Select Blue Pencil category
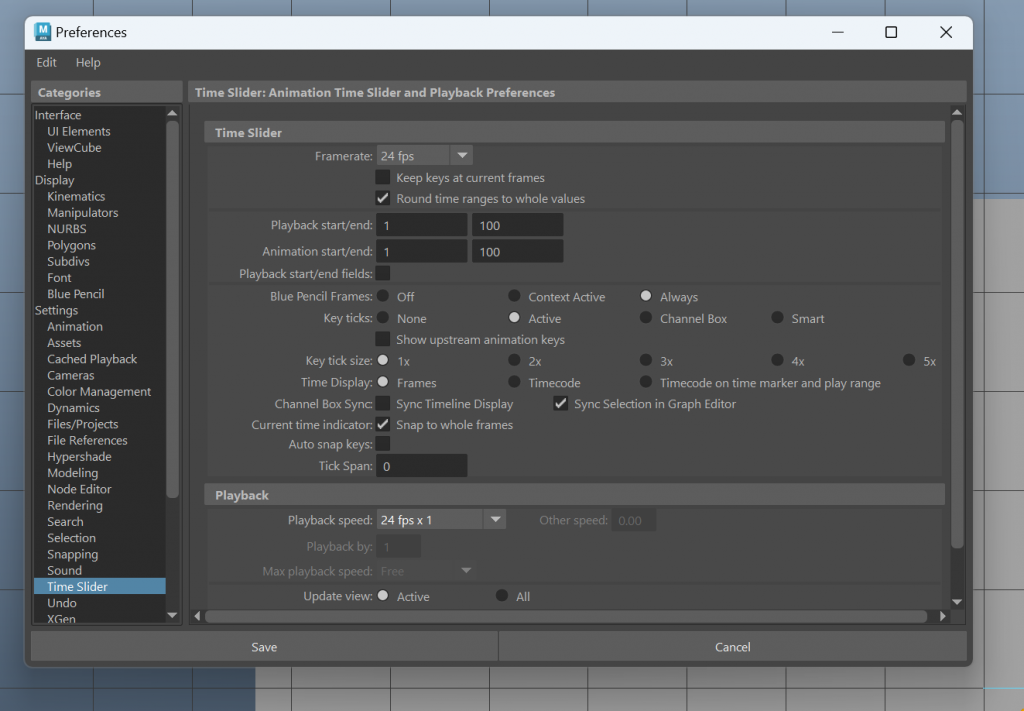 (76, 294)
